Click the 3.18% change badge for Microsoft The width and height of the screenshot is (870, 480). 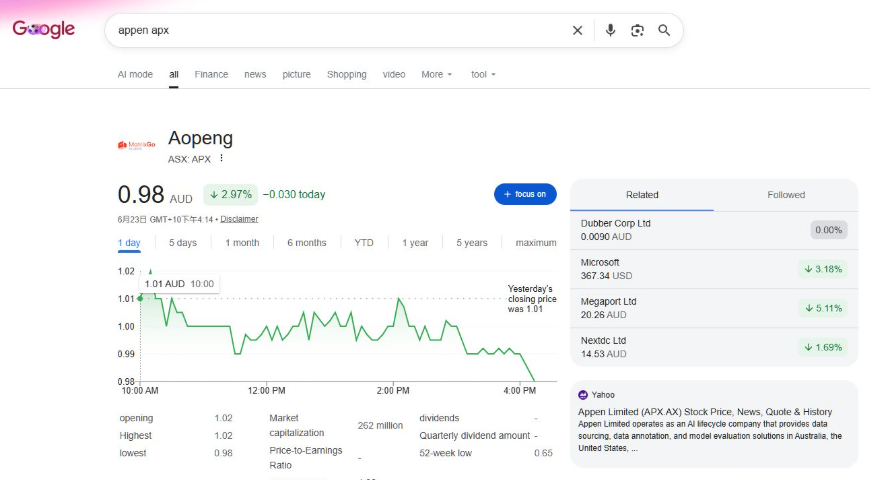tap(823, 269)
